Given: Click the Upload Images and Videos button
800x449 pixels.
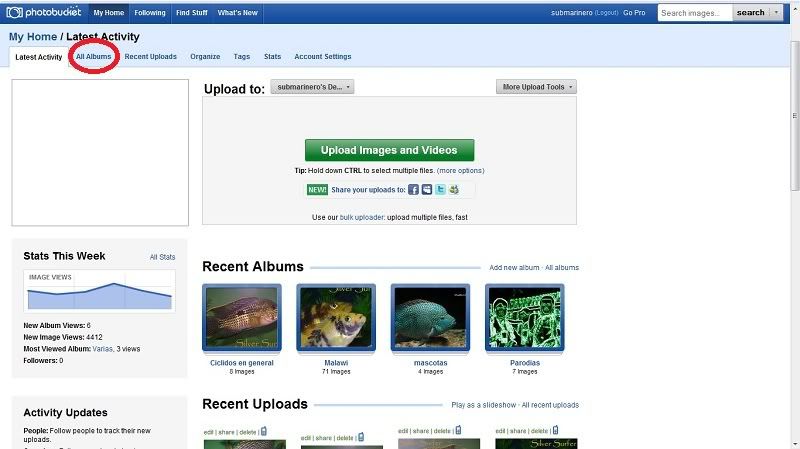Looking at the screenshot, I should (x=389, y=150).
